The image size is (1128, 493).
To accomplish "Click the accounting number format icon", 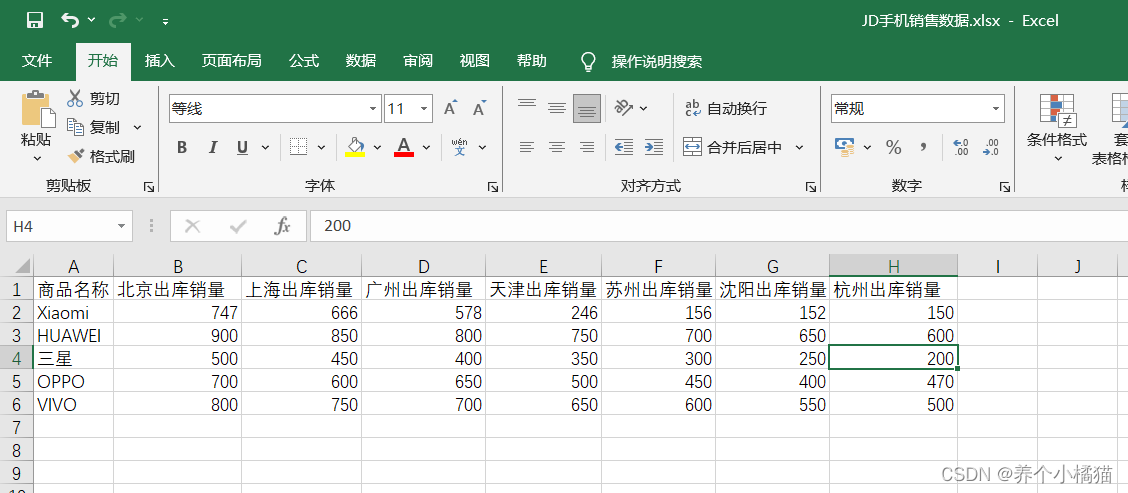I will tap(845, 148).
